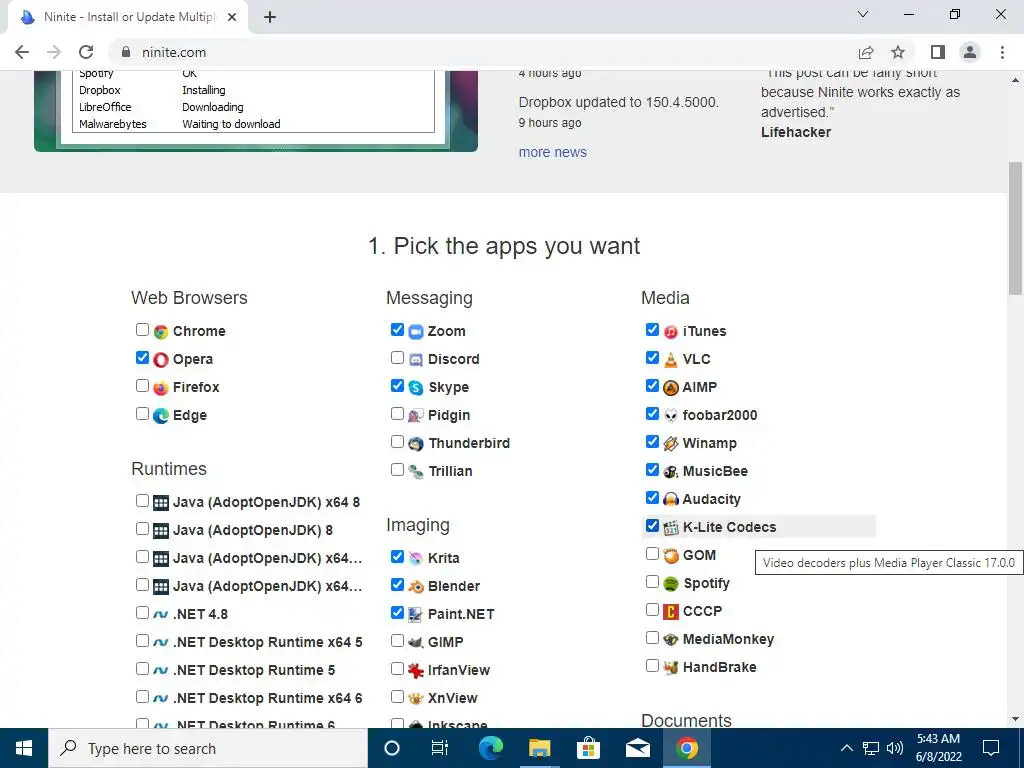The width and height of the screenshot is (1024, 768).
Task: Click the Thunderbird app icon
Action: coord(416,444)
